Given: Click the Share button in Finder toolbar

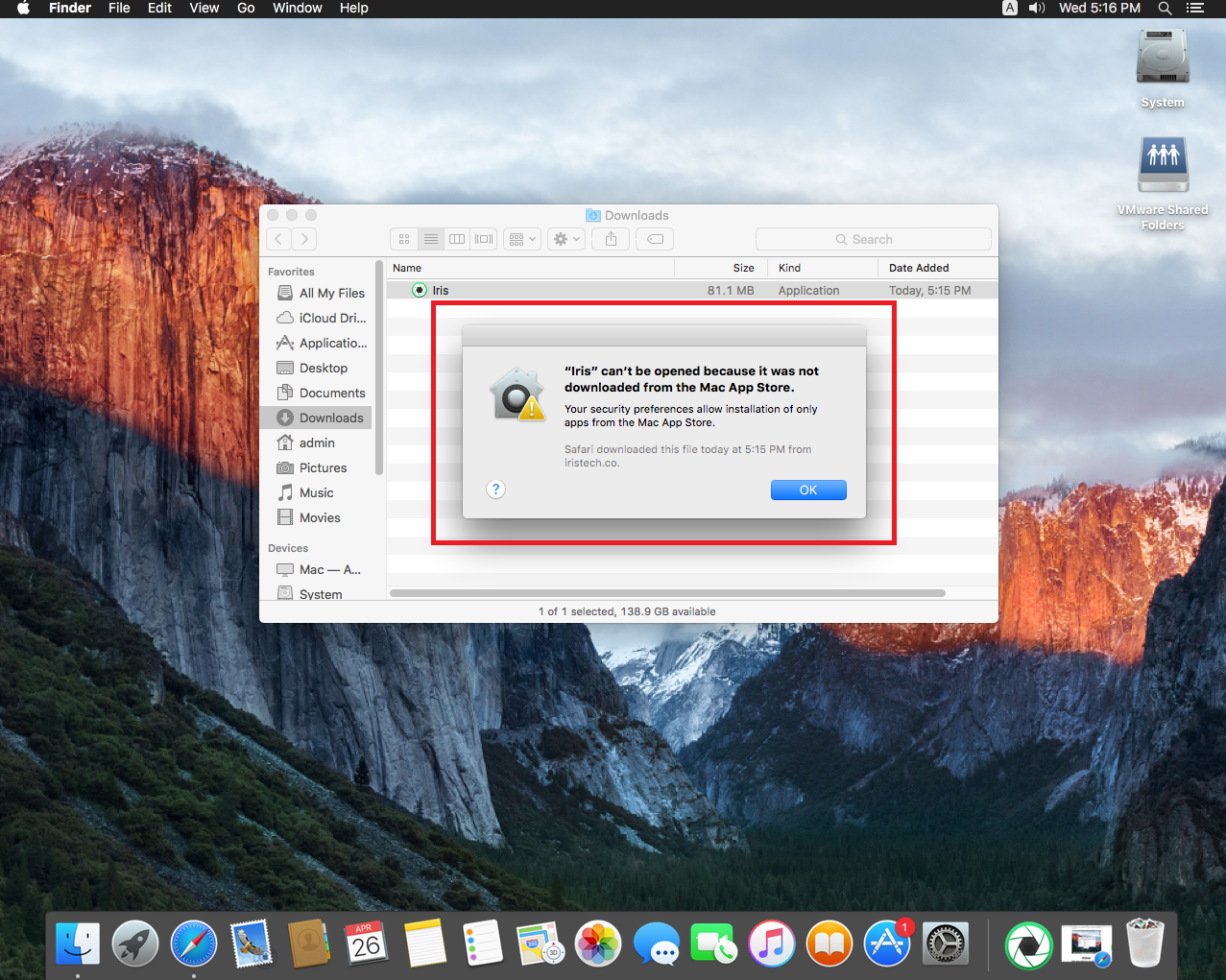Looking at the screenshot, I should click(611, 239).
